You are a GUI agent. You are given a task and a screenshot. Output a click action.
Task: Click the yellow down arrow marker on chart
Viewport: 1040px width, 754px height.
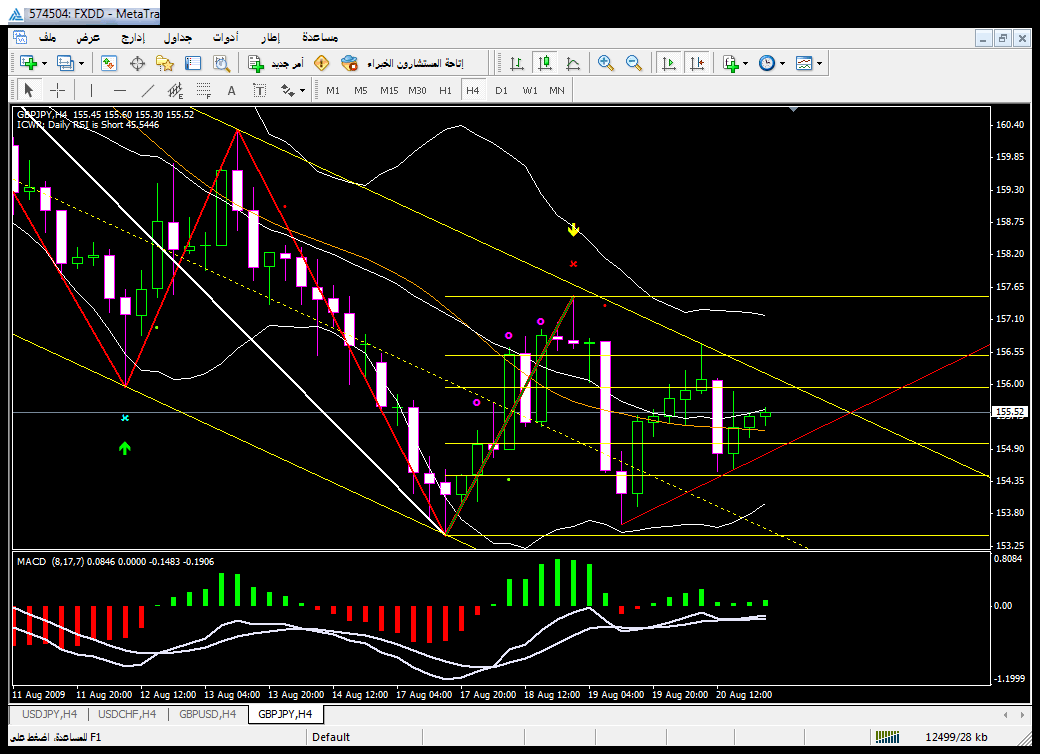tap(573, 229)
